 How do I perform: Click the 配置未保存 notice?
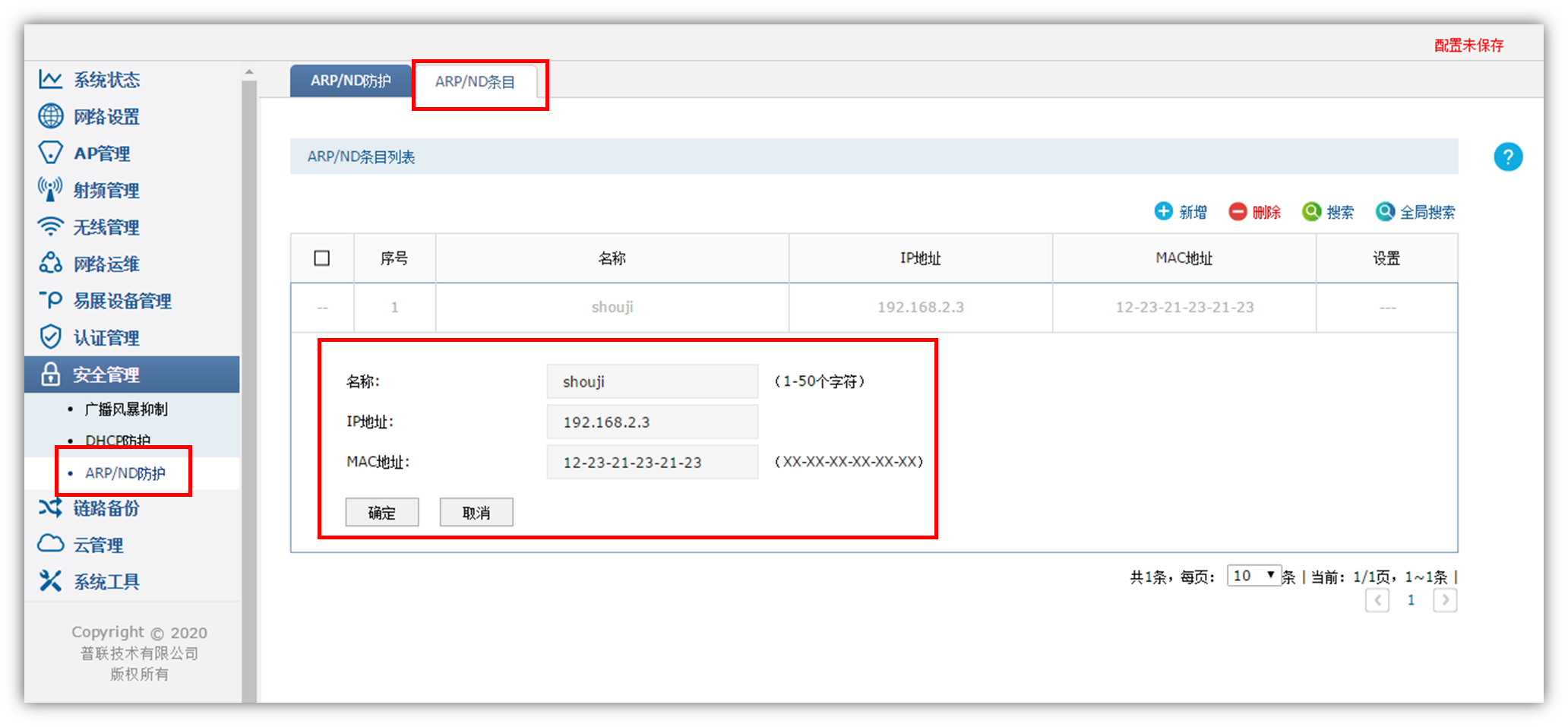(x=1468, y=45)
